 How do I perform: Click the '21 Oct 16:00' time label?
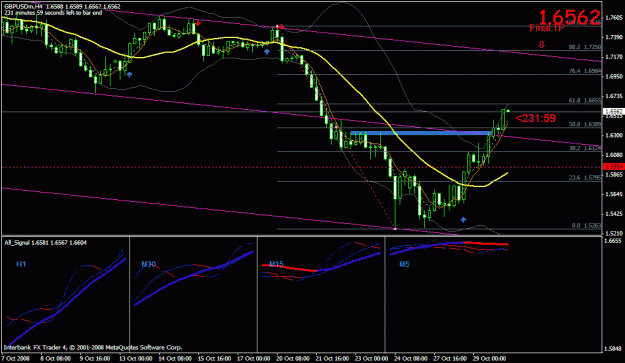(332, 358)
